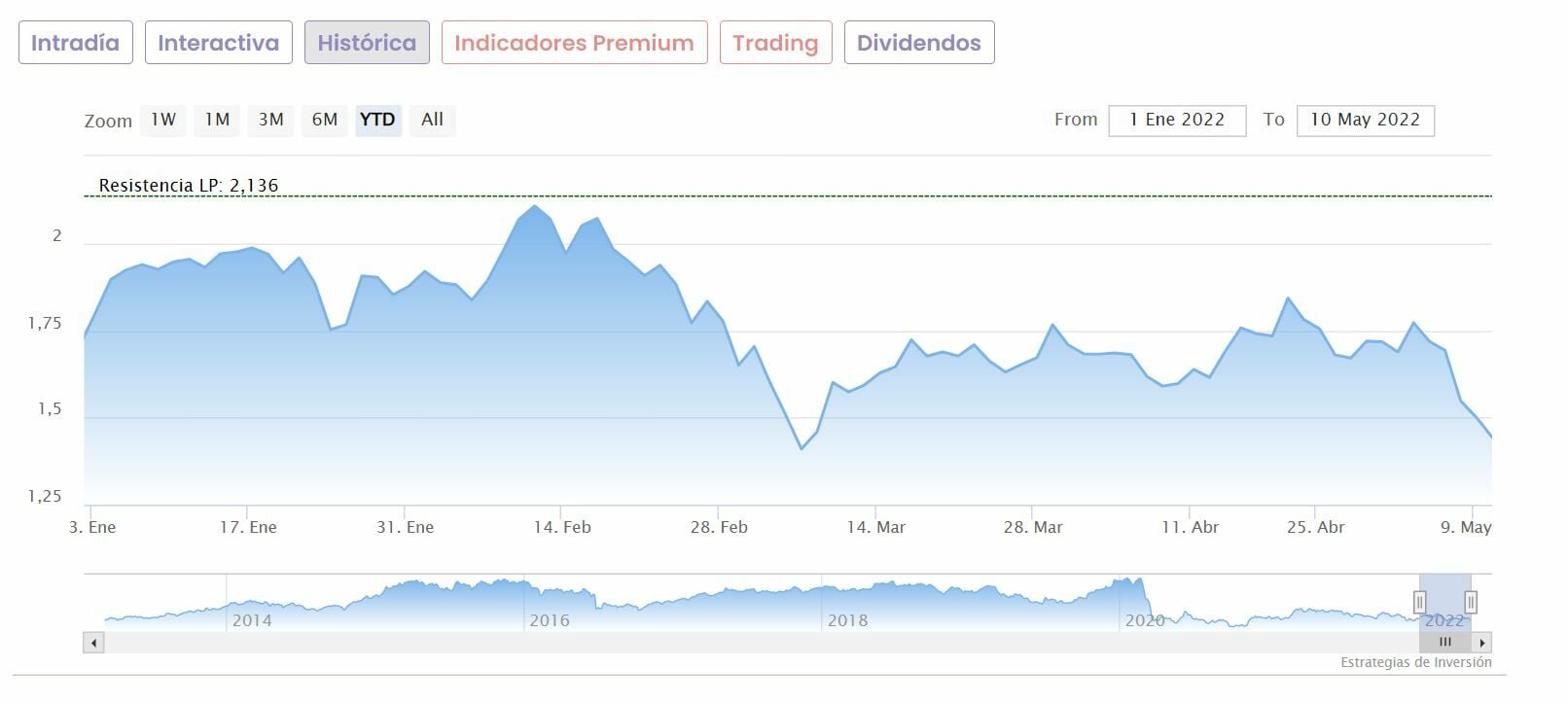Viewport: 1568px width, 703px height.
Task: Open the Intradía tab
Action: click(x=76, y=43)
